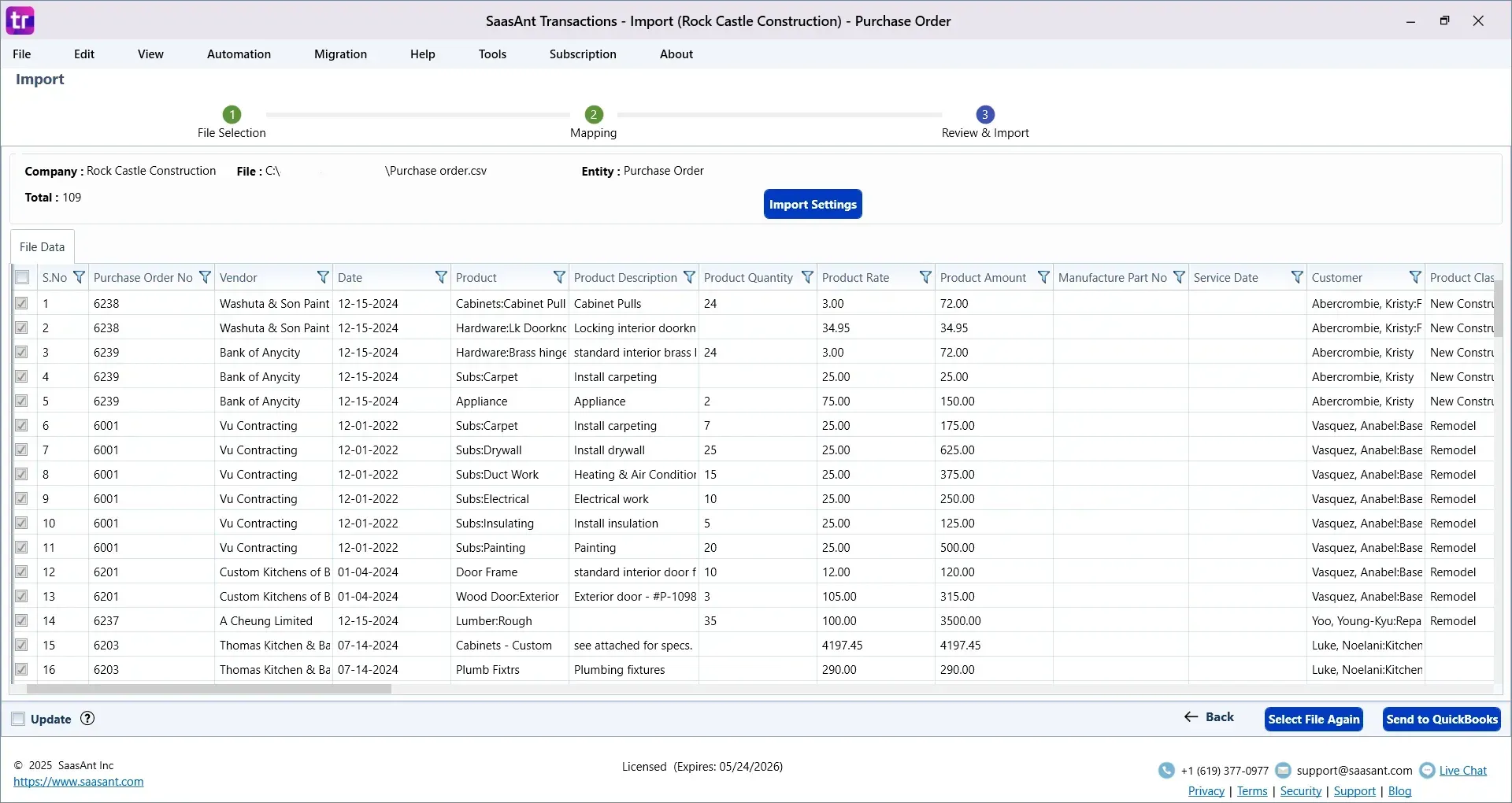The image size is (1512, 803).
Task: Select the File Data tab
Action: (x=43, y=247)
